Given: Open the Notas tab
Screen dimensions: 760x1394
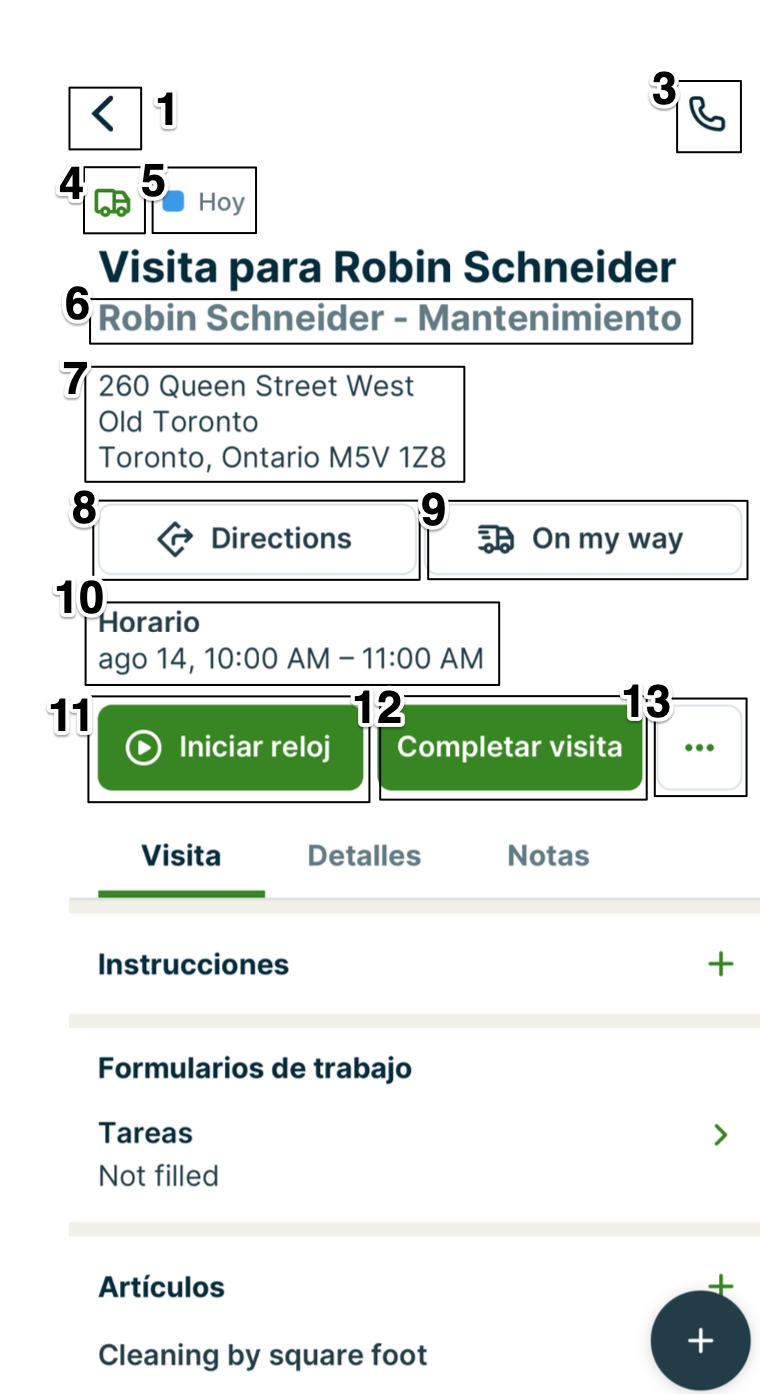Looking at the screenshot, I should coord(548,856).
